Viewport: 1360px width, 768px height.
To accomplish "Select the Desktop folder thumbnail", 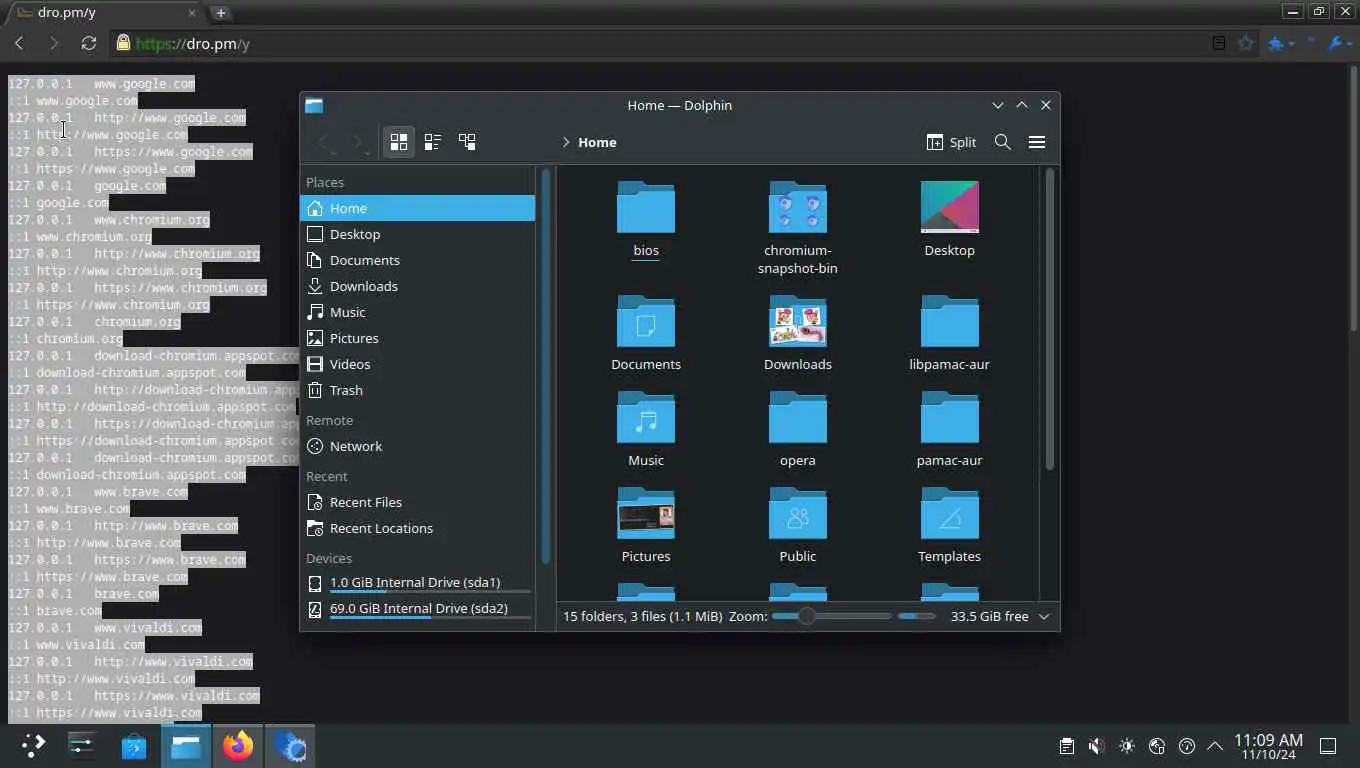I will (949, 207).
